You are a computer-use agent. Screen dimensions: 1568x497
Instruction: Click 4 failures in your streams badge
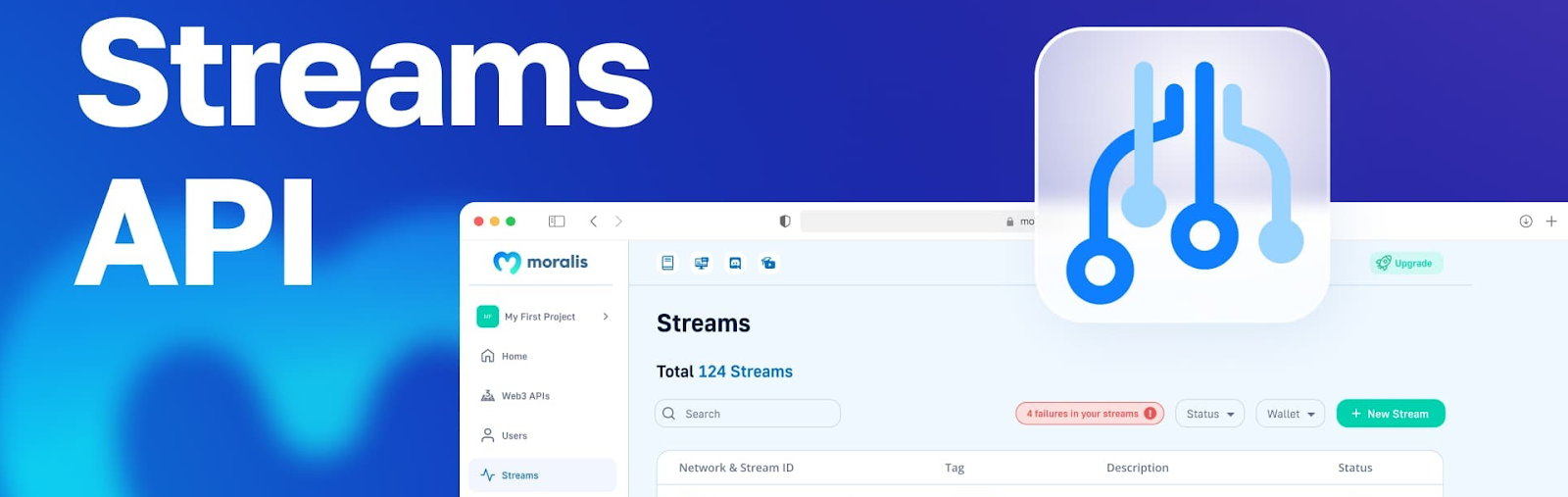[x=1090, y=414]
